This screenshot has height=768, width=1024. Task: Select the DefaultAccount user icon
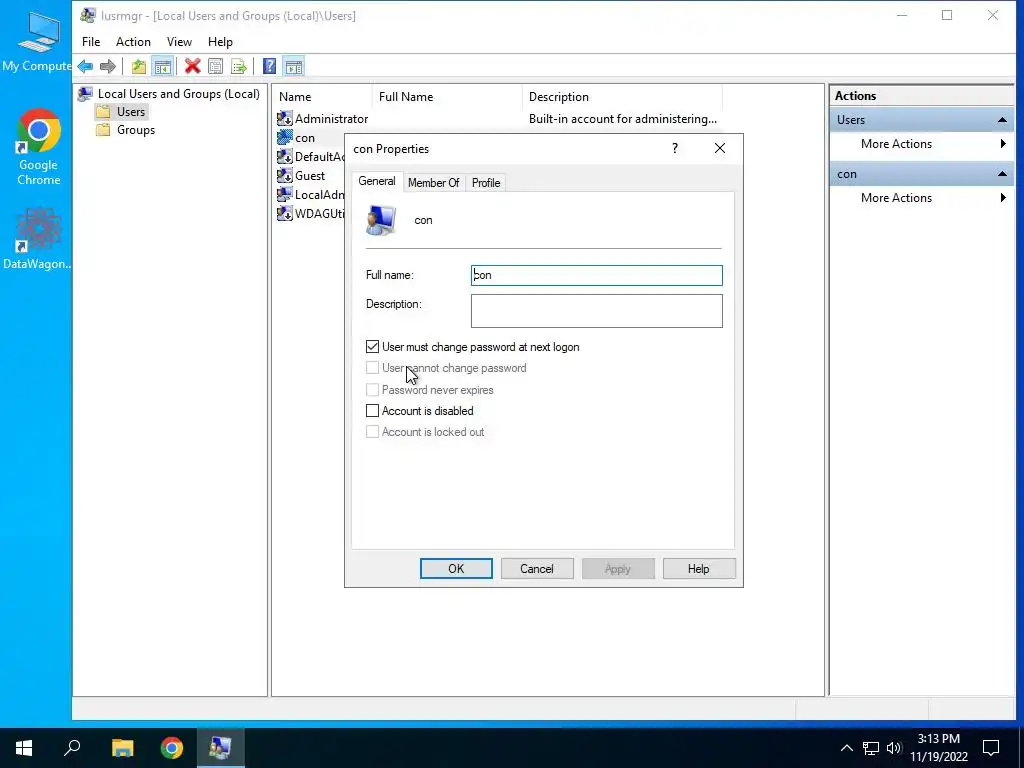coord(285,156)
